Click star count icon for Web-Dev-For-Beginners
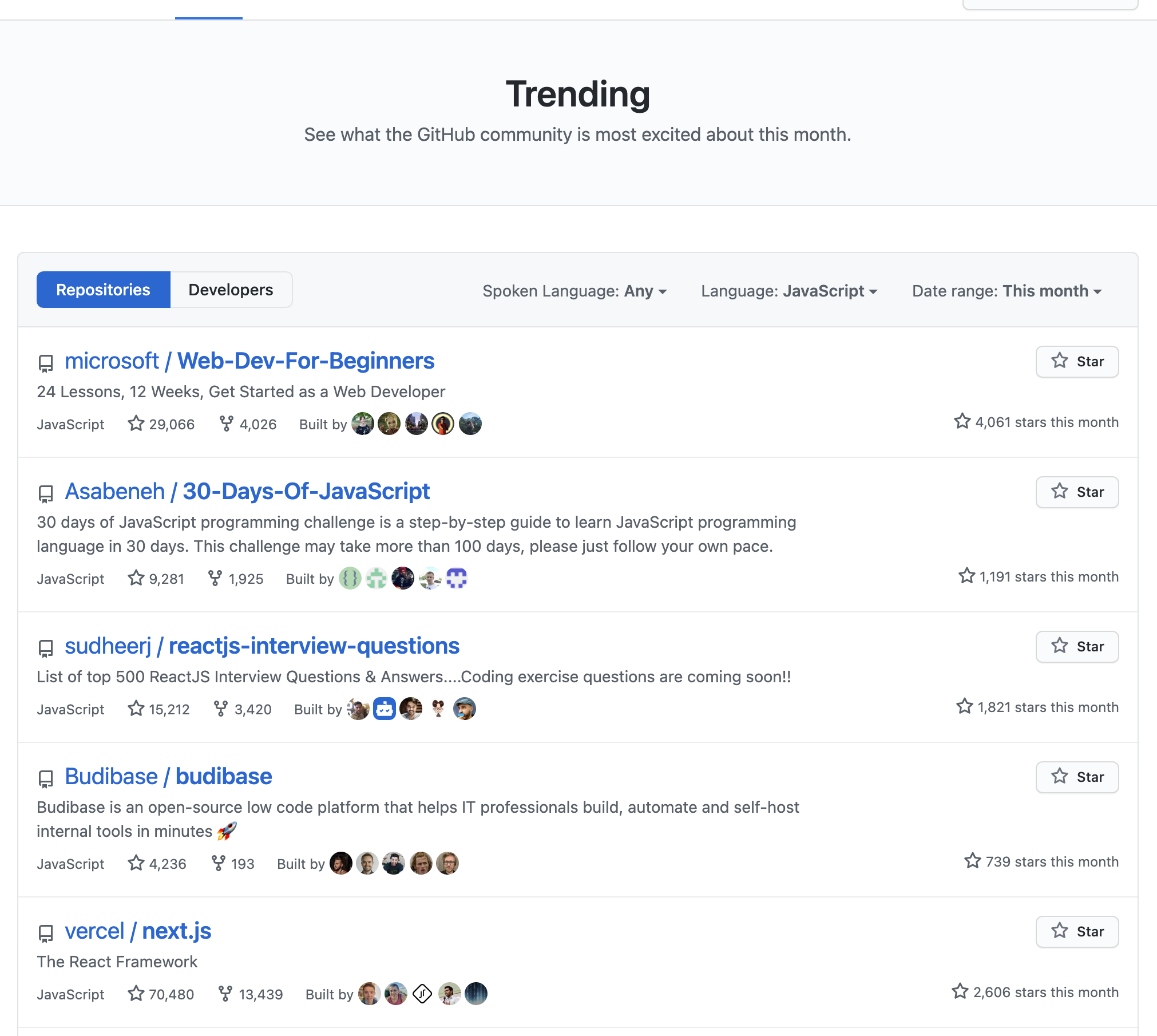1157x1036 pixels. pyautogui.click(x=136, y=424)
